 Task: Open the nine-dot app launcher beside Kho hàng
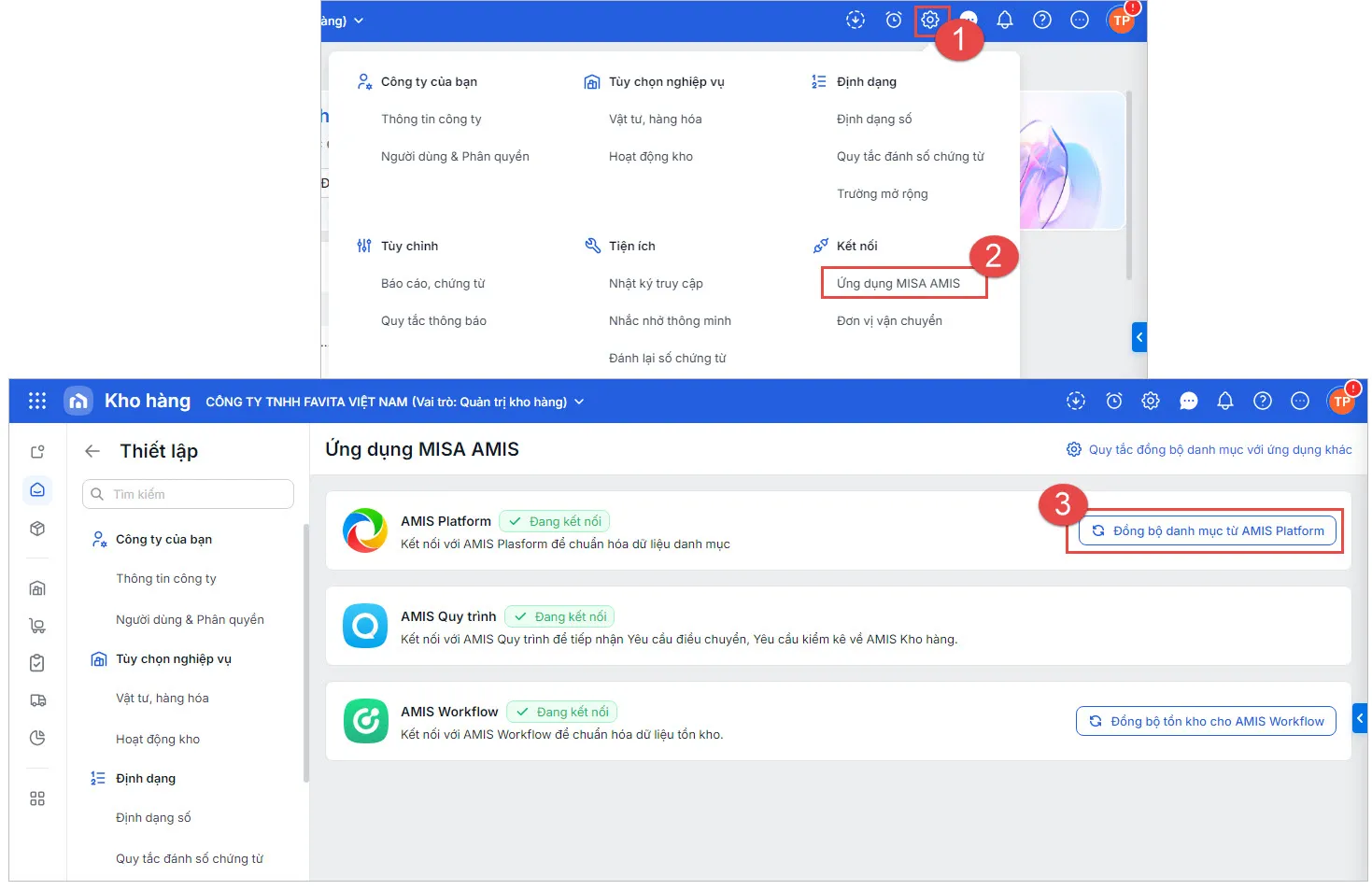(37, 401)
